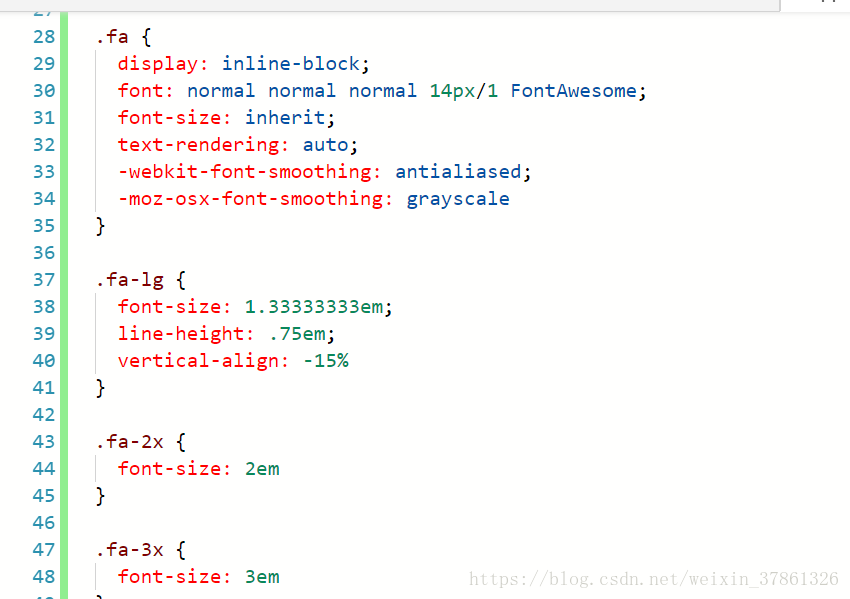Click the antialiased value
Screen dimensions: 850x599
(458, 172)
